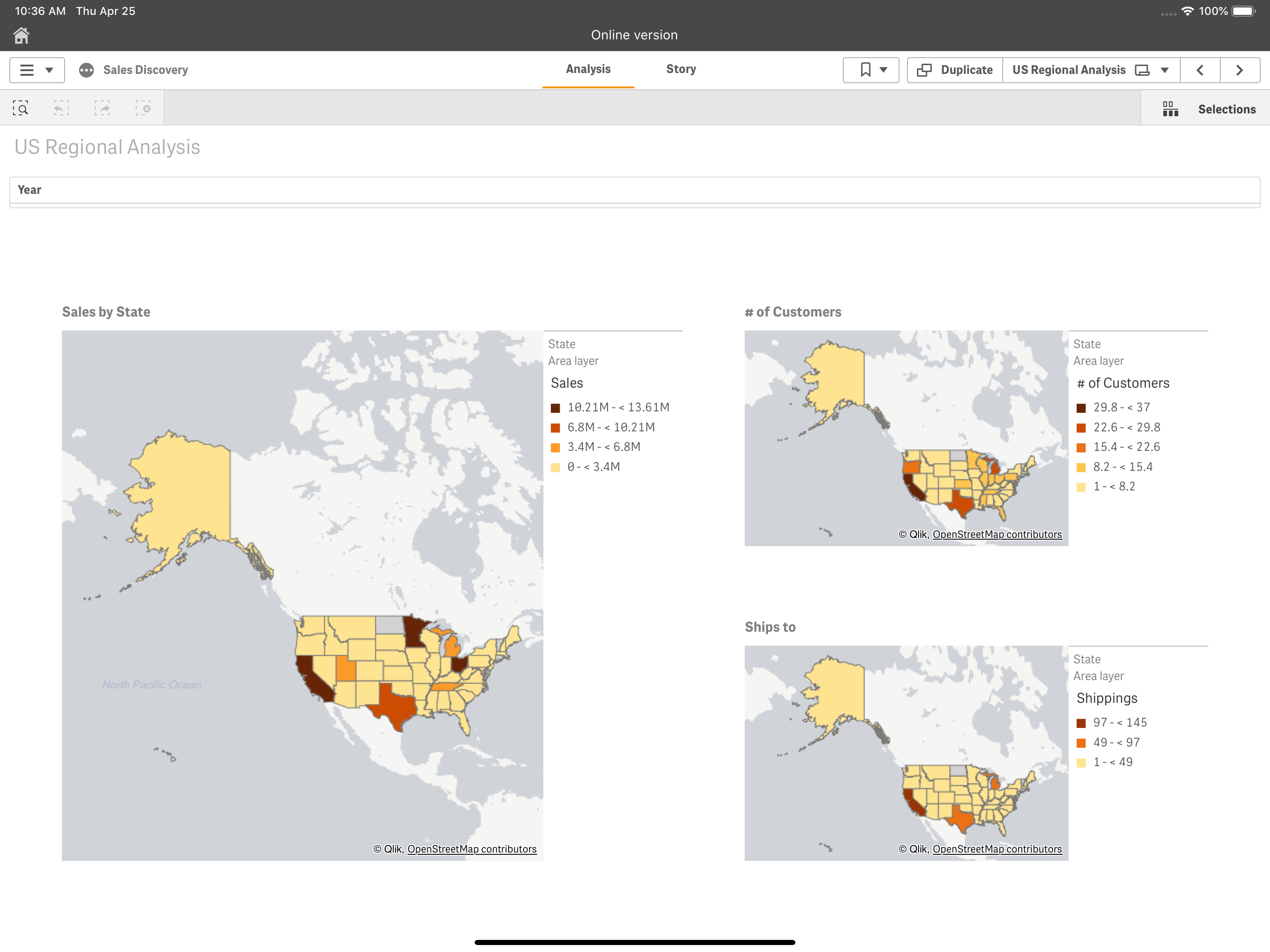Viewport: 1270px width, 952px height.
Task: Click the Ships to chart title
Action: pos(770,627)
